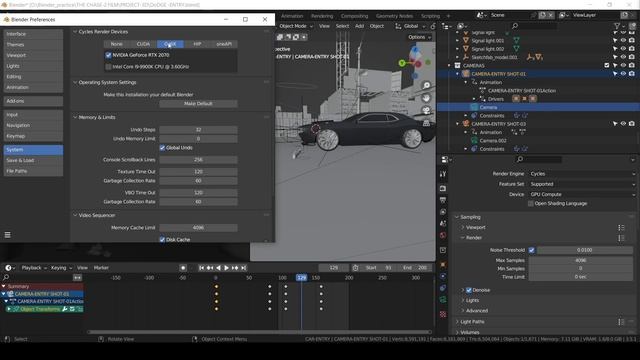Select the CUDA device tab
This screenshot has height=360, width=640.
coord(143,44)
